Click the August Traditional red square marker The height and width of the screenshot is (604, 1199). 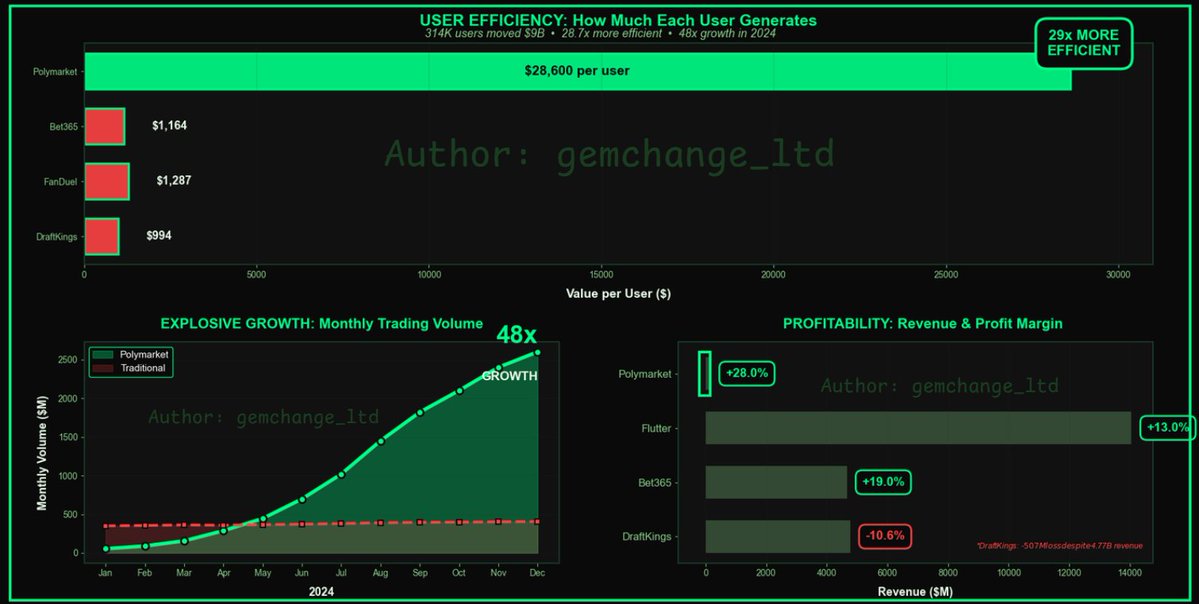[x=380, y=523]
